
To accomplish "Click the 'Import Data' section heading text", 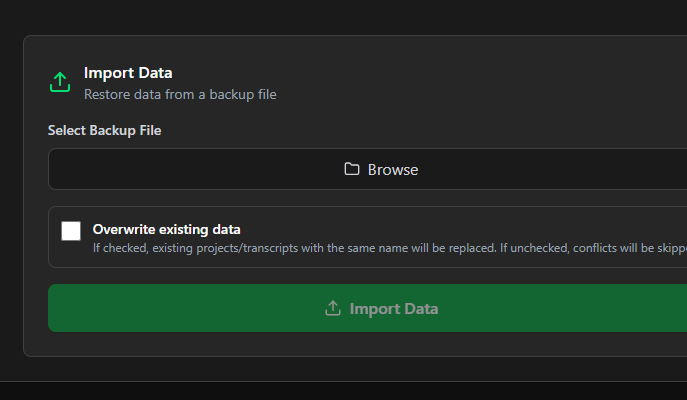I will click(128, 73).
